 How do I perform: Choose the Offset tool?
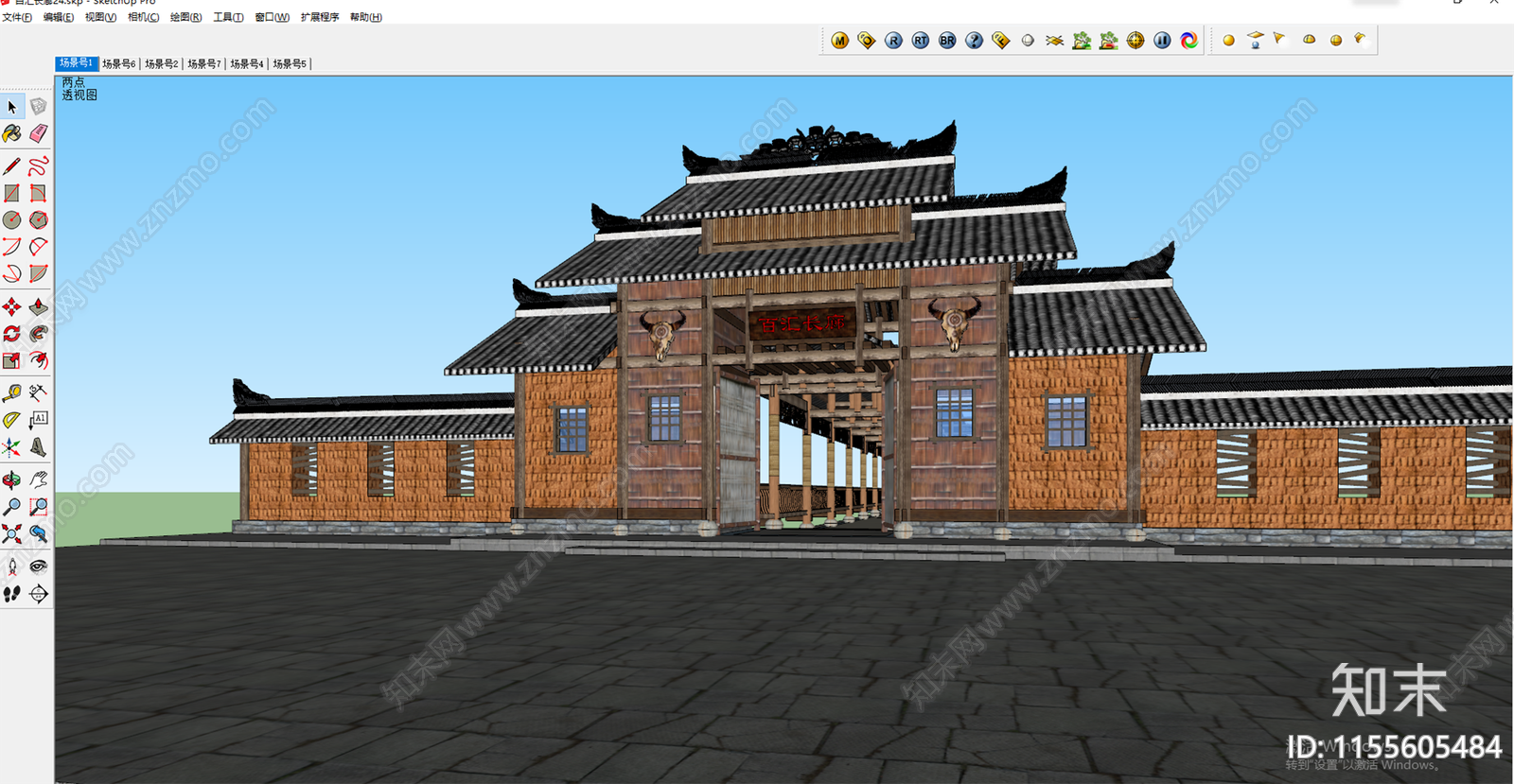point(38,359)
